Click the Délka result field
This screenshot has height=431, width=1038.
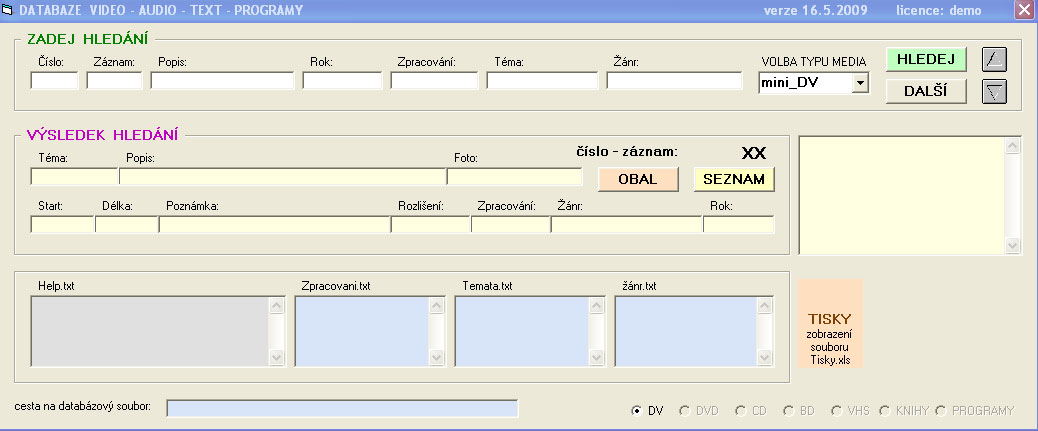(x=126, y=224)
